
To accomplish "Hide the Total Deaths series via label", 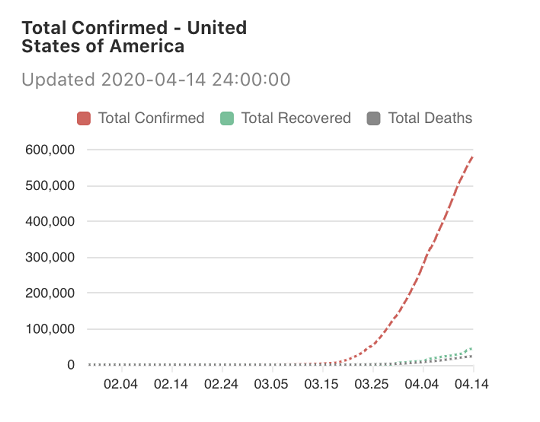I will click(430, 118).
